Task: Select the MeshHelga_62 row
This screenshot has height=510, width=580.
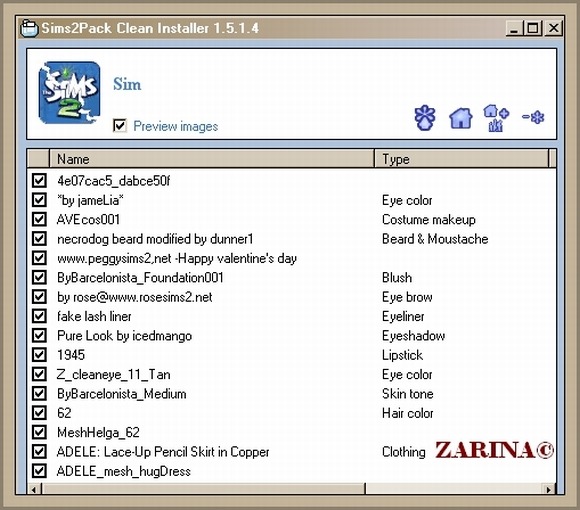Action: click(98, 432)
